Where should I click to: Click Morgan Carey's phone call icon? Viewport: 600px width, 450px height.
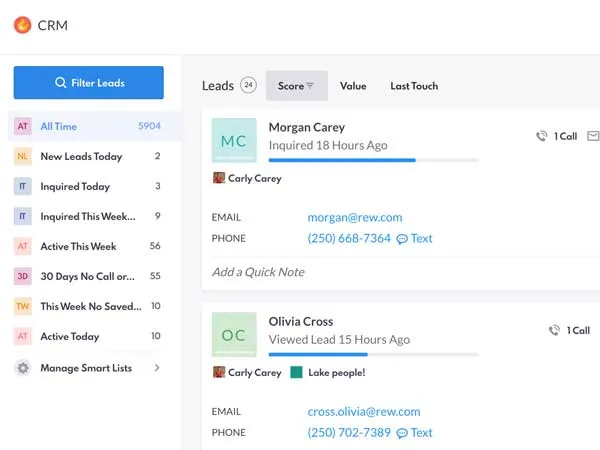pos(541,136)
